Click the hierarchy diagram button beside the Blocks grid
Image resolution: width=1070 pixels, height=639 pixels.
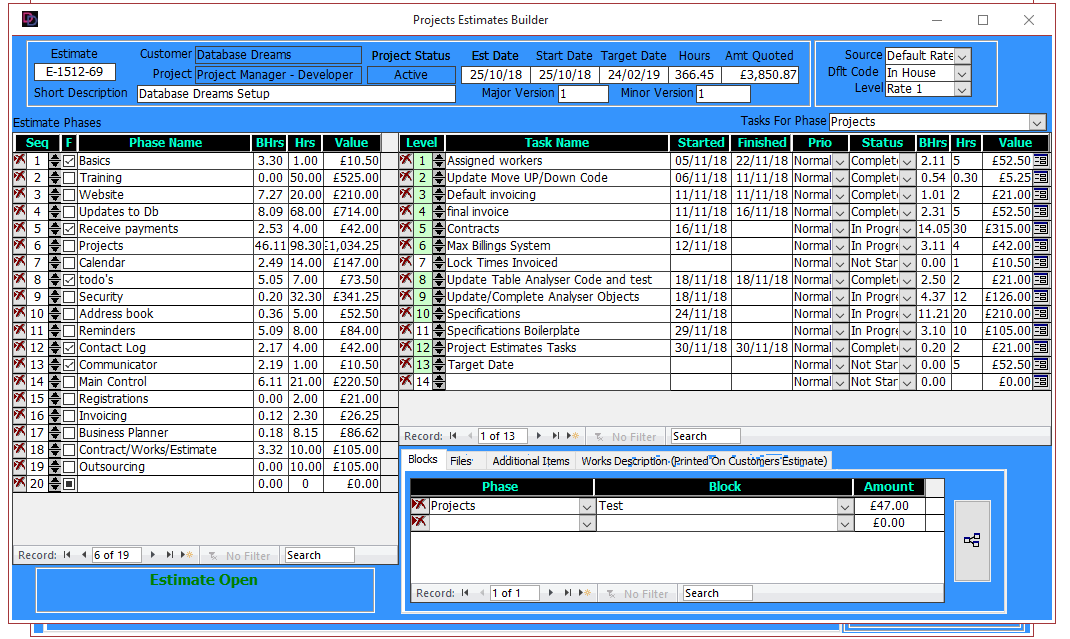click(972, 540)
